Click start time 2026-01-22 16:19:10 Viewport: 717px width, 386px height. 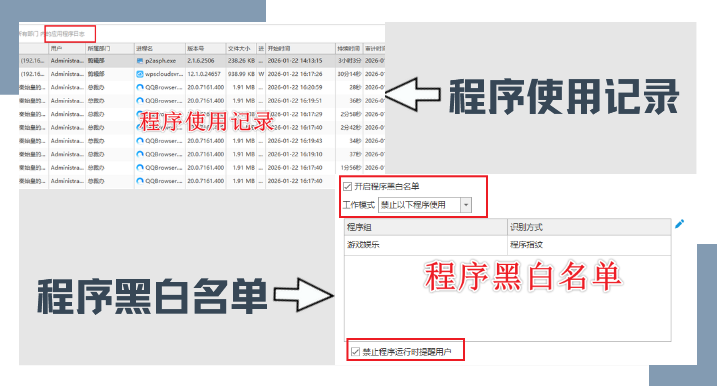[295, 154]
